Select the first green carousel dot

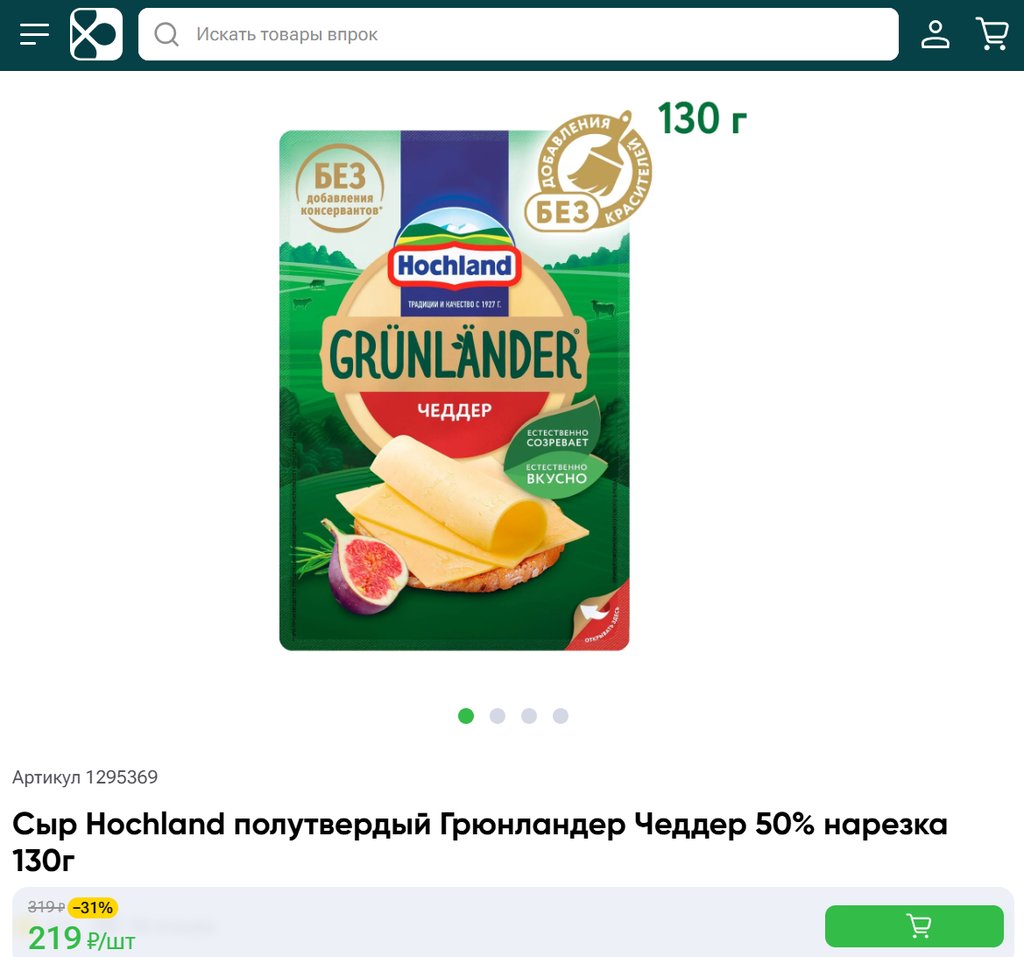(466, 716)
